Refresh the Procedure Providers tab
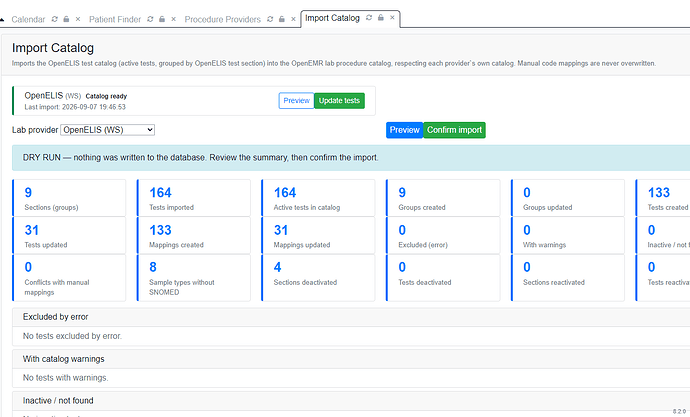 coord(270,19)
